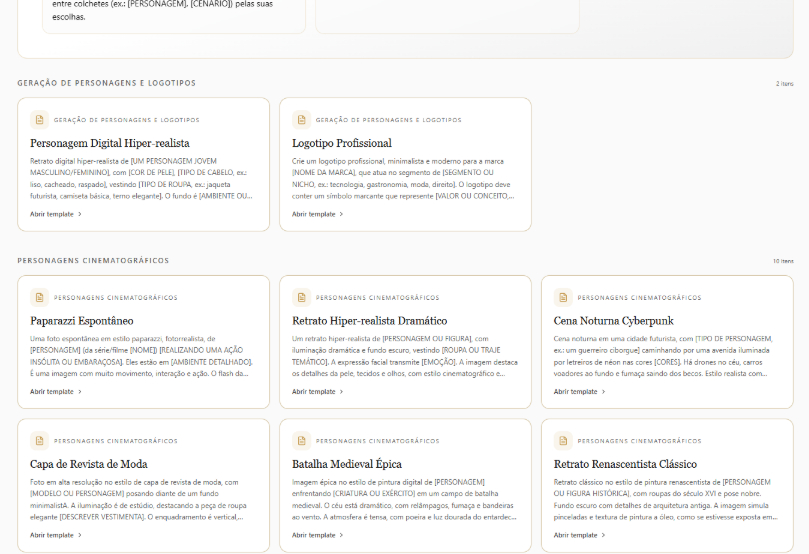Viewport: 809px width, 554px height.
Task: Click the description of Personagem Digital Hiper-realista
Action: [141, 178]
